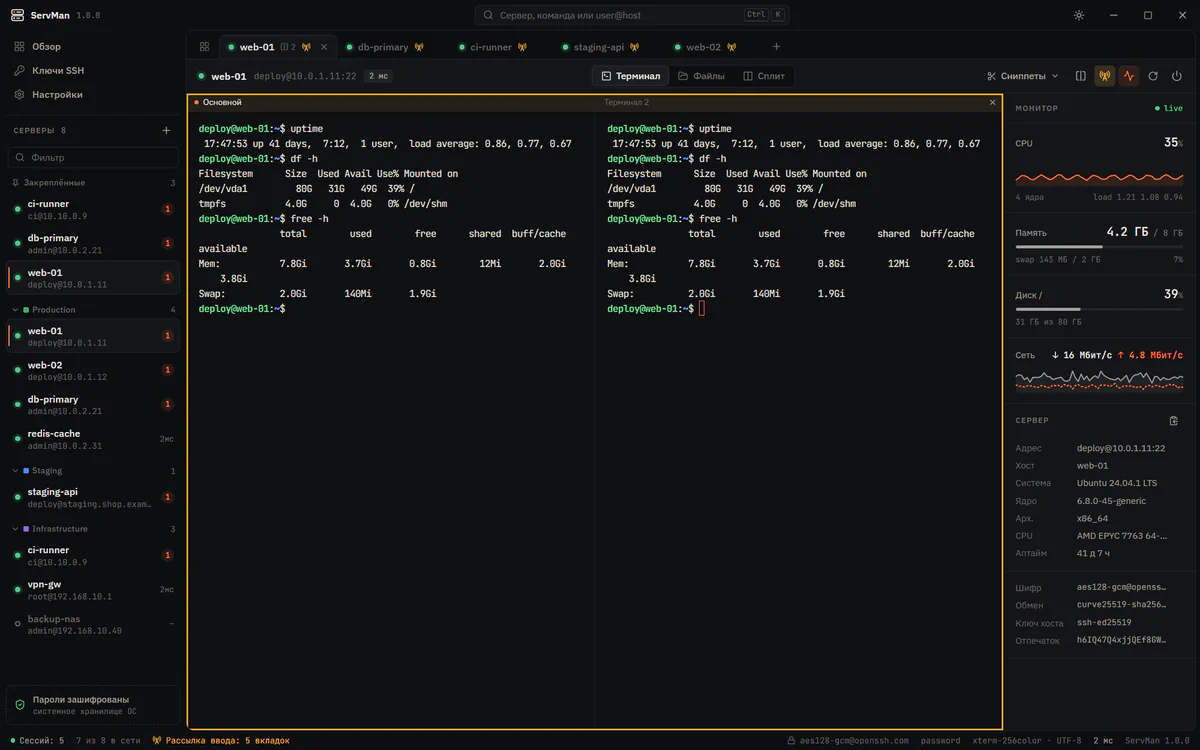1200x750 pixels.
Task: Open the Ключи SSH section
Action: tap(92, 71)
